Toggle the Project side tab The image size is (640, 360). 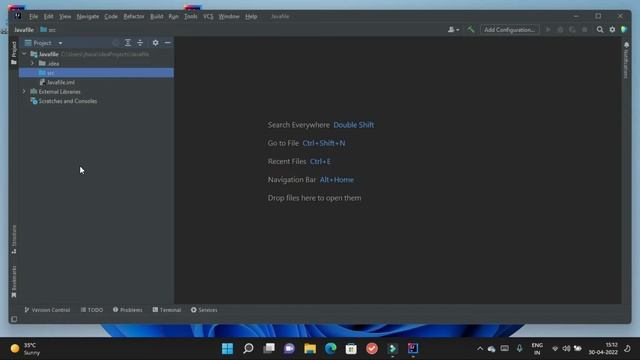tap(14, 53)
